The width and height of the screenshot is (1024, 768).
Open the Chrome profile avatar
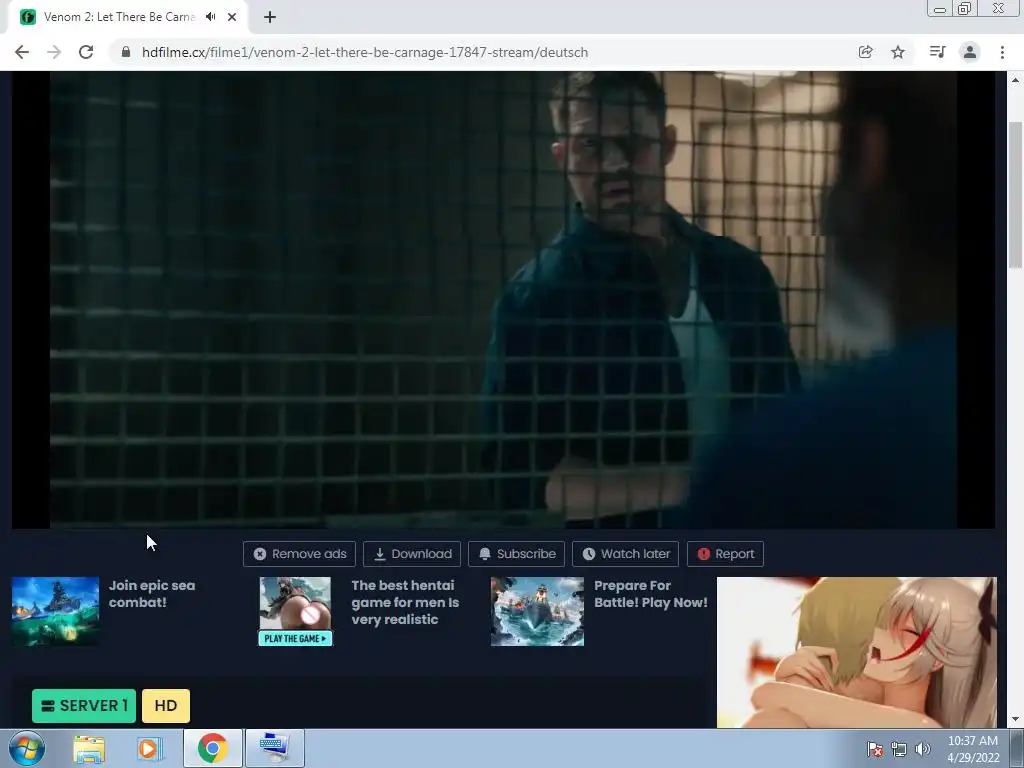click(970, 52)
